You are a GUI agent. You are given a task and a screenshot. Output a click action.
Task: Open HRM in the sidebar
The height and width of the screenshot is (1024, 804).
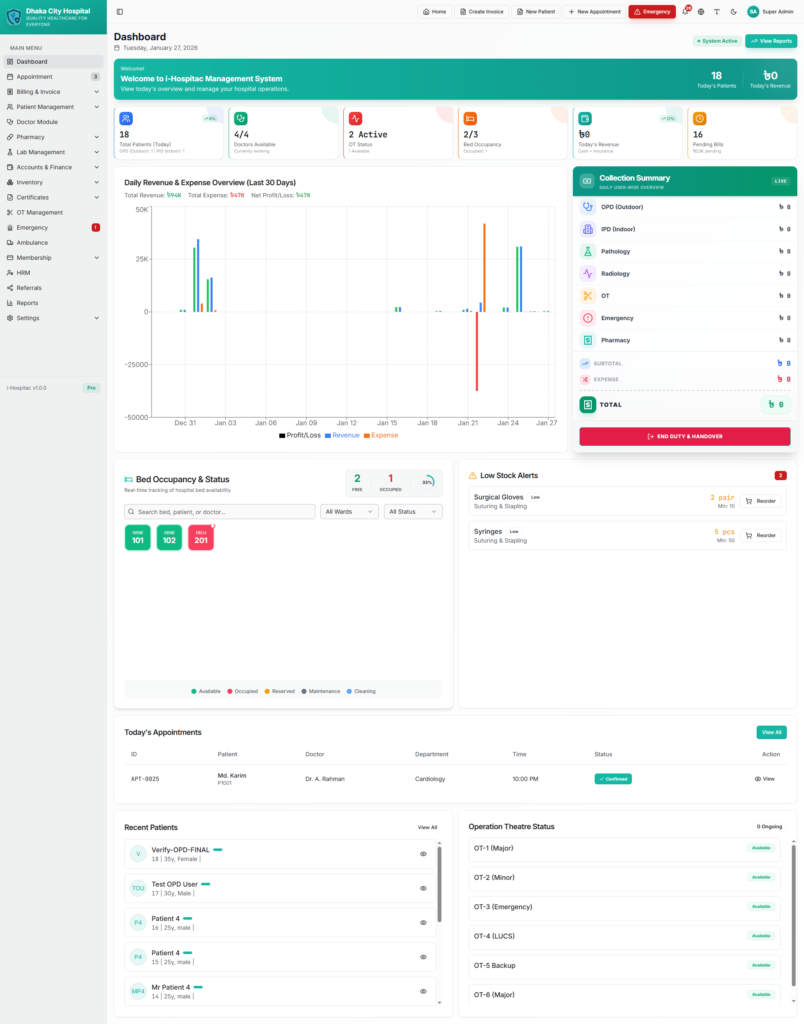(24, 272)
